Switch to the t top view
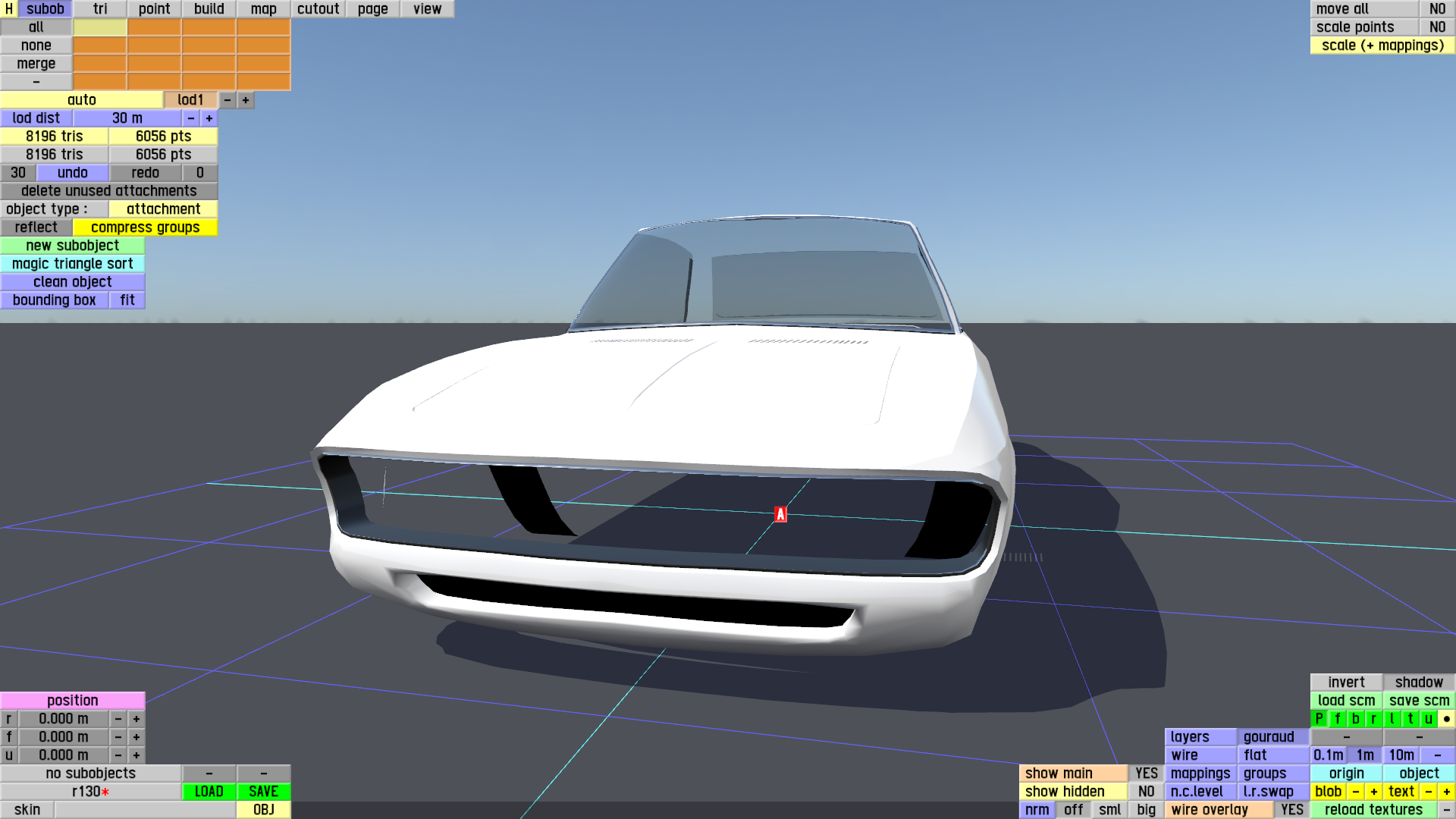1456x819 pixels. click(1410, 718)
